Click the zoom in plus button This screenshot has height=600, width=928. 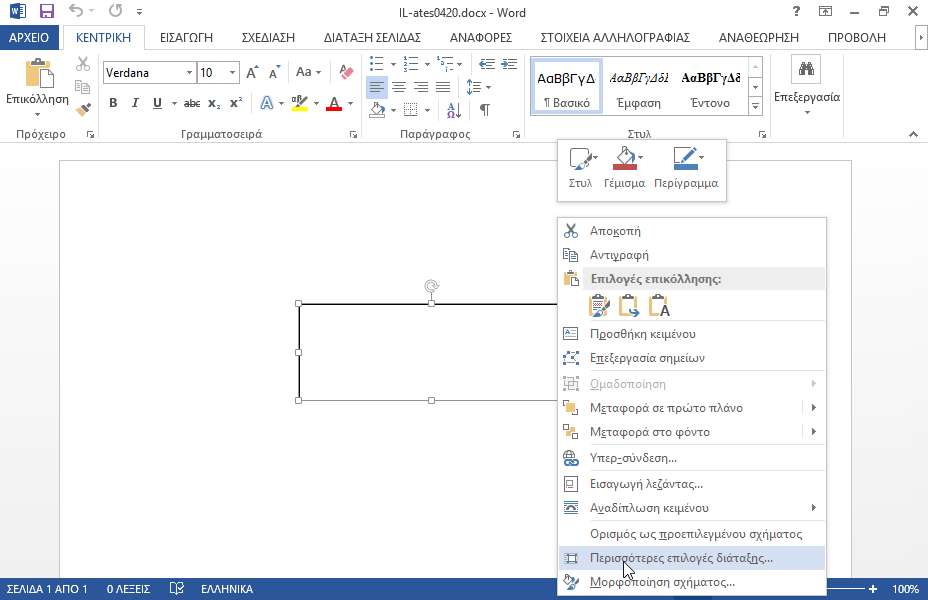pyautogui.click(x=873, y=589)
